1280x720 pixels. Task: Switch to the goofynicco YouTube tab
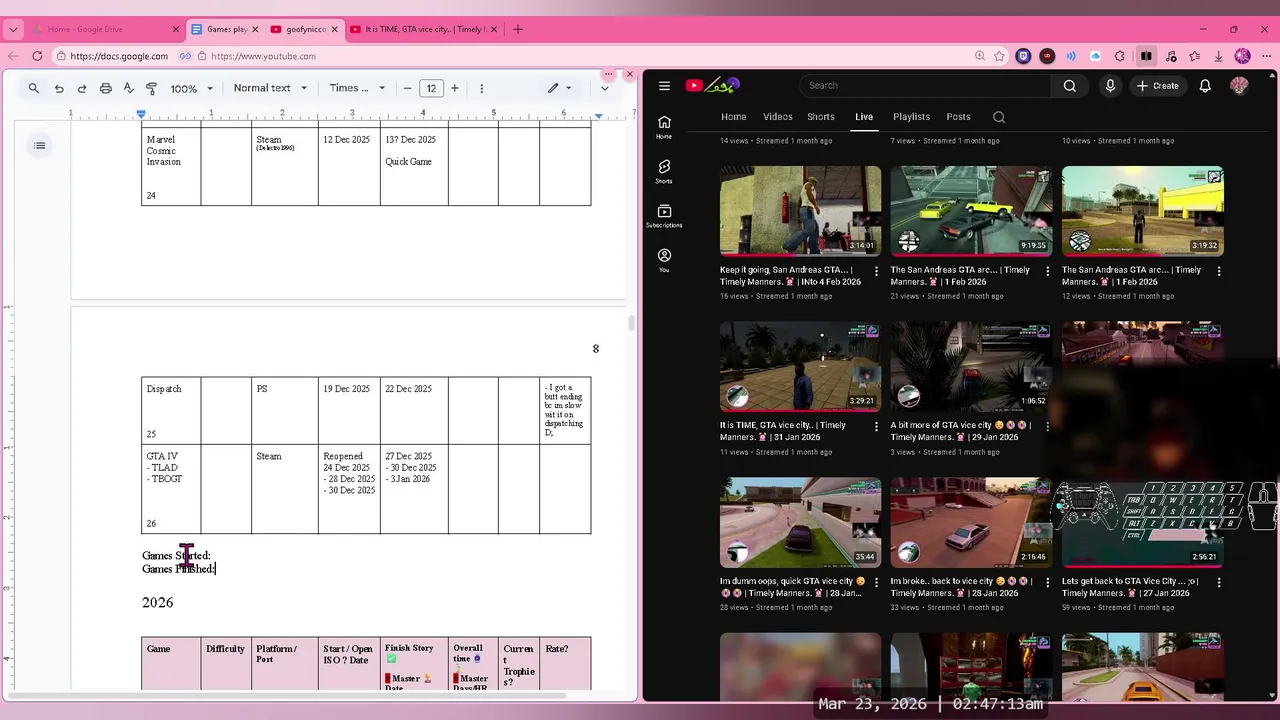pyautogui.click(x=305, y=29)
